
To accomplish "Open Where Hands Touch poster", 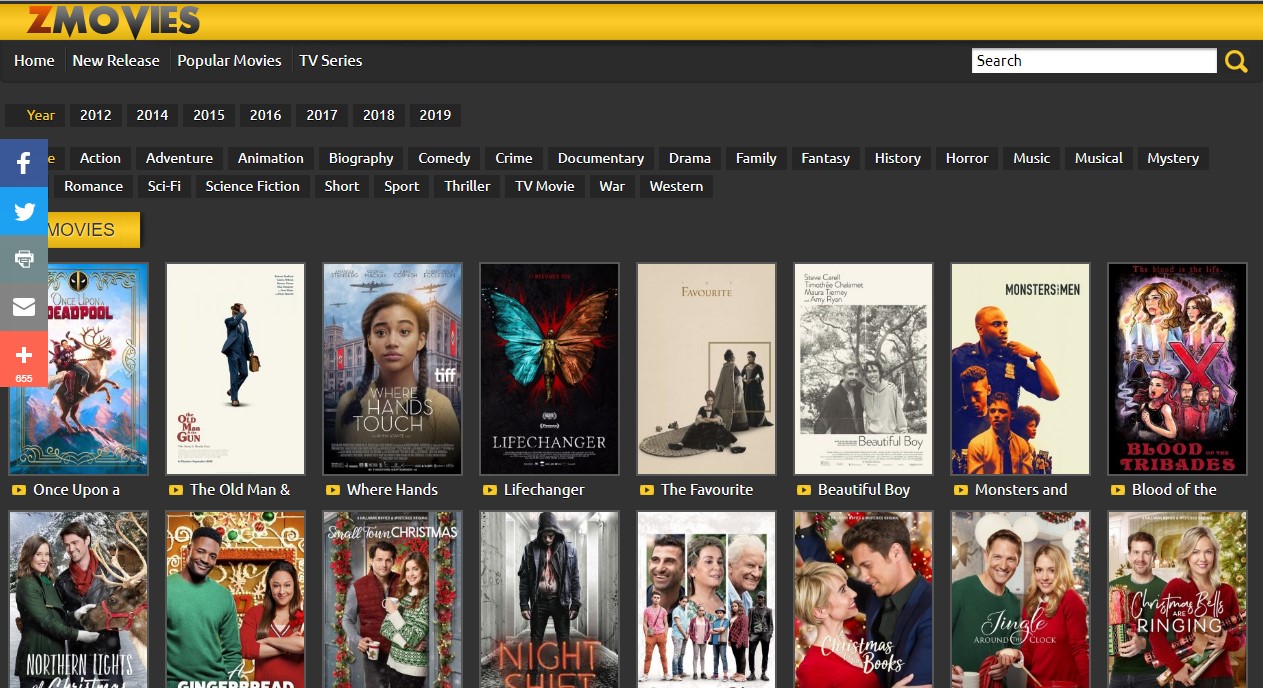I will click(392, 369).
